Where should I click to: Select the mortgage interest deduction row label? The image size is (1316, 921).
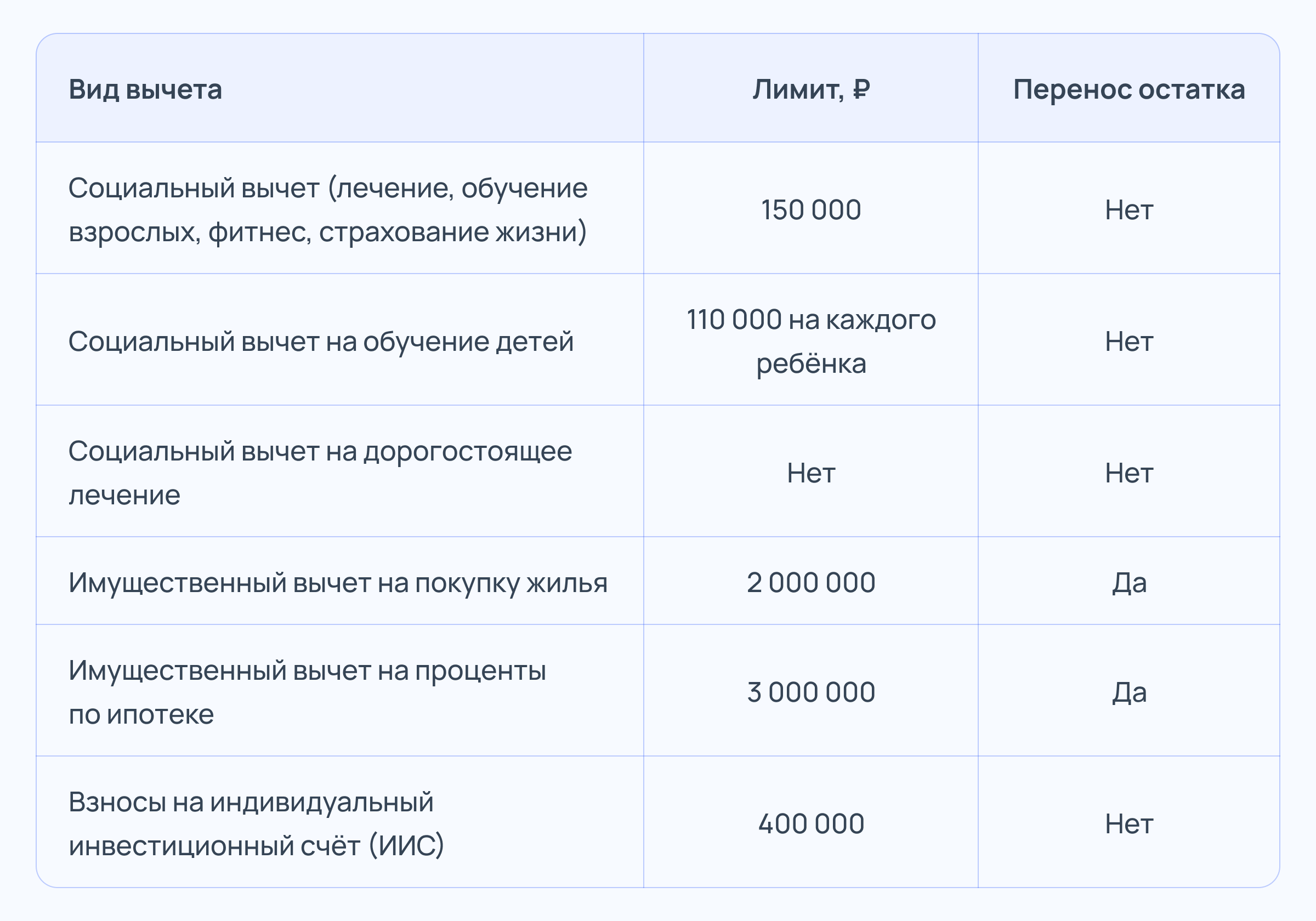[x=307, y=692]
